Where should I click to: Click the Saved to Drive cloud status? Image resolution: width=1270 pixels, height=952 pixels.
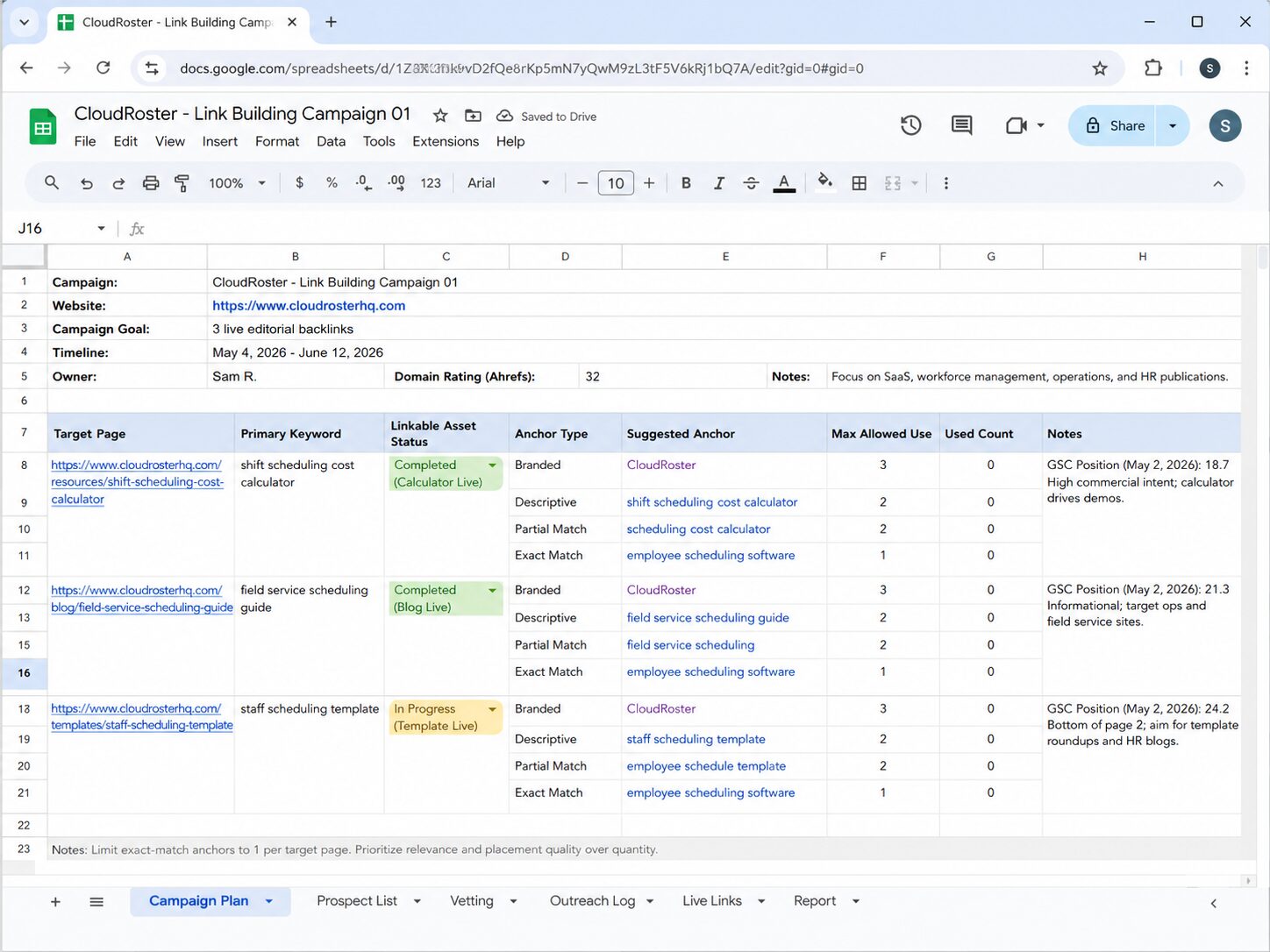tap(546, 117)
